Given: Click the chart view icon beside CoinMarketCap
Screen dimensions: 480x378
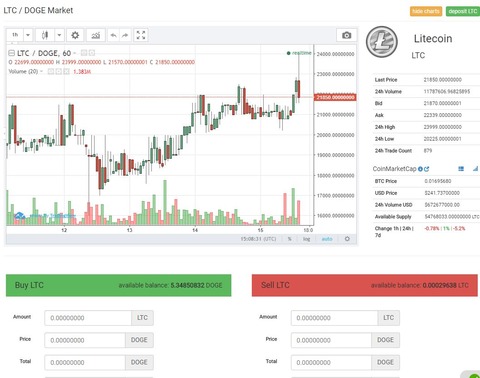Looking at the screenshot, I should pos(475,169).
